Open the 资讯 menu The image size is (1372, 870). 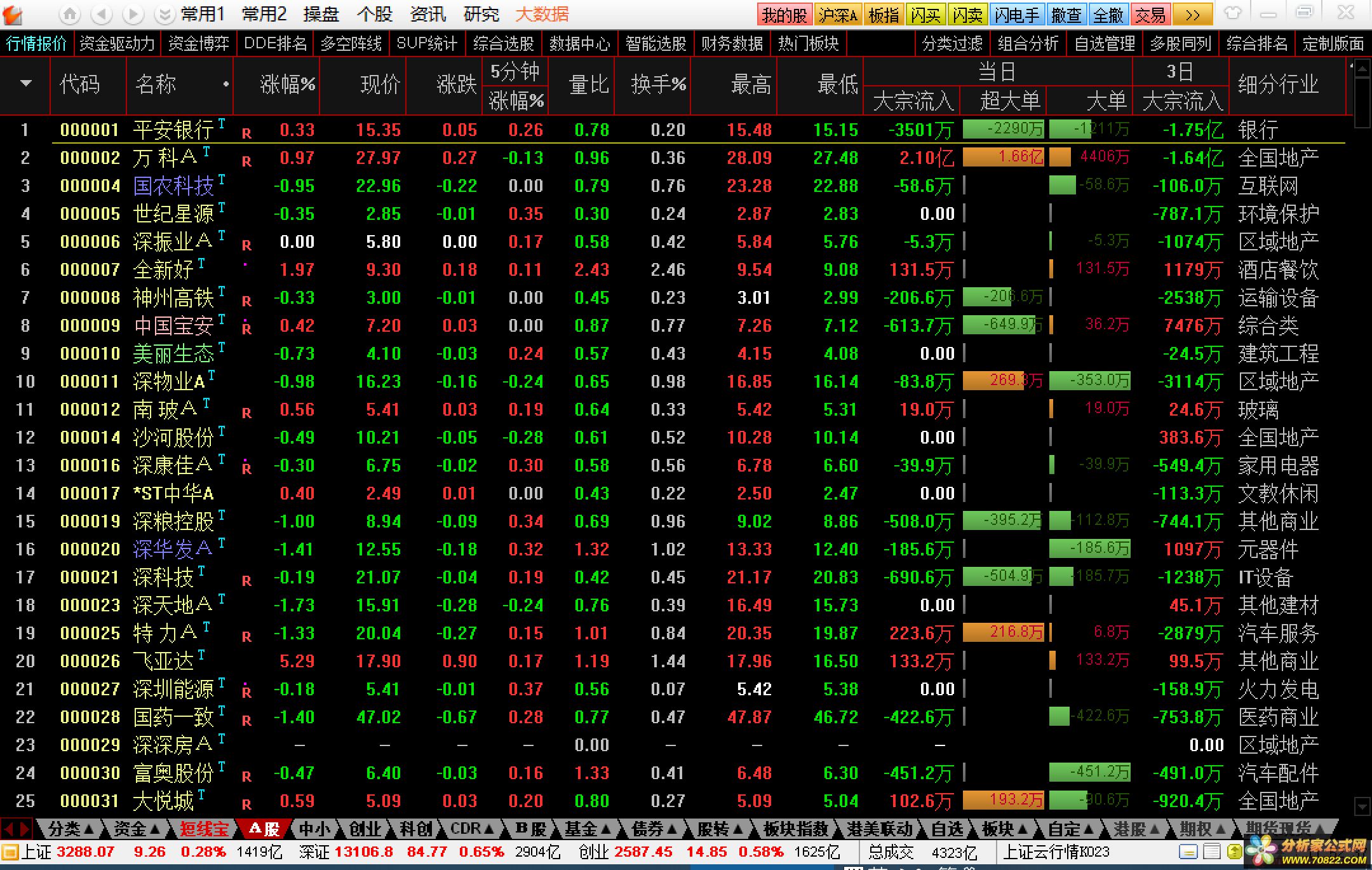[x=428, y=14]
